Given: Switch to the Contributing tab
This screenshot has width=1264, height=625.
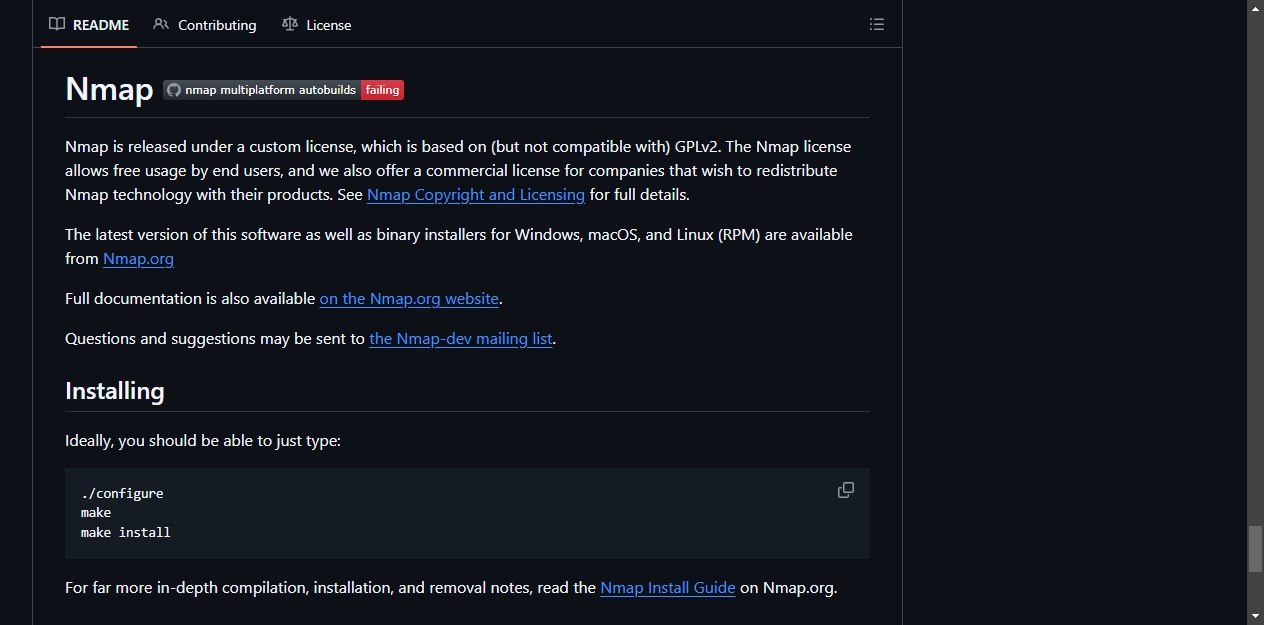Looking at the screenshot, I should coord(205,24).
